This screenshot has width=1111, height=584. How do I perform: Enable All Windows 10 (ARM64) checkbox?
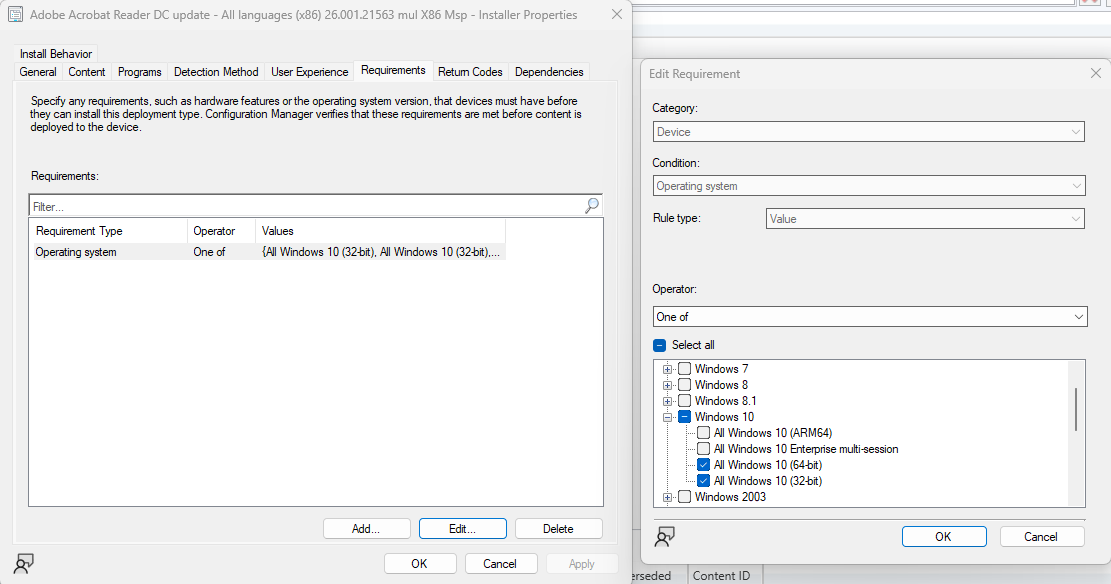(x=704, y=432)
